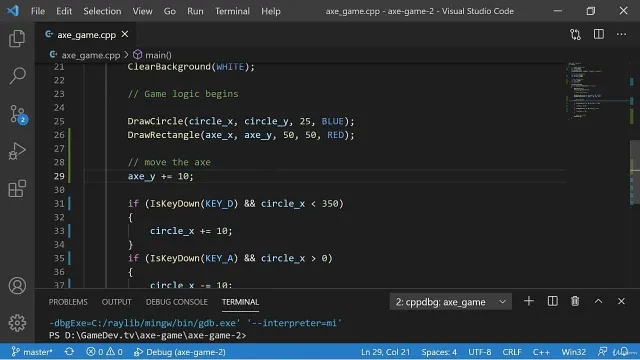This screenshot has height=360, width=640.
Task: Start Debug (axe-game-2) from status bar
Action: [180, 352]
